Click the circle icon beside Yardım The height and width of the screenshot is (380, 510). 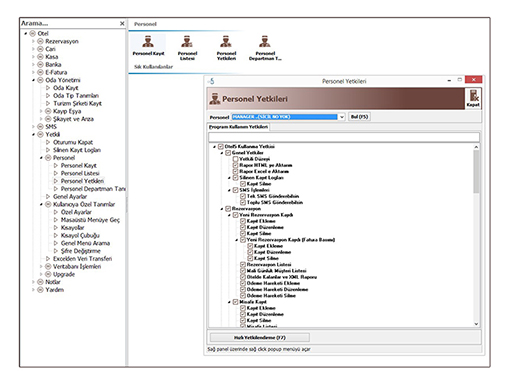(40, 290)
